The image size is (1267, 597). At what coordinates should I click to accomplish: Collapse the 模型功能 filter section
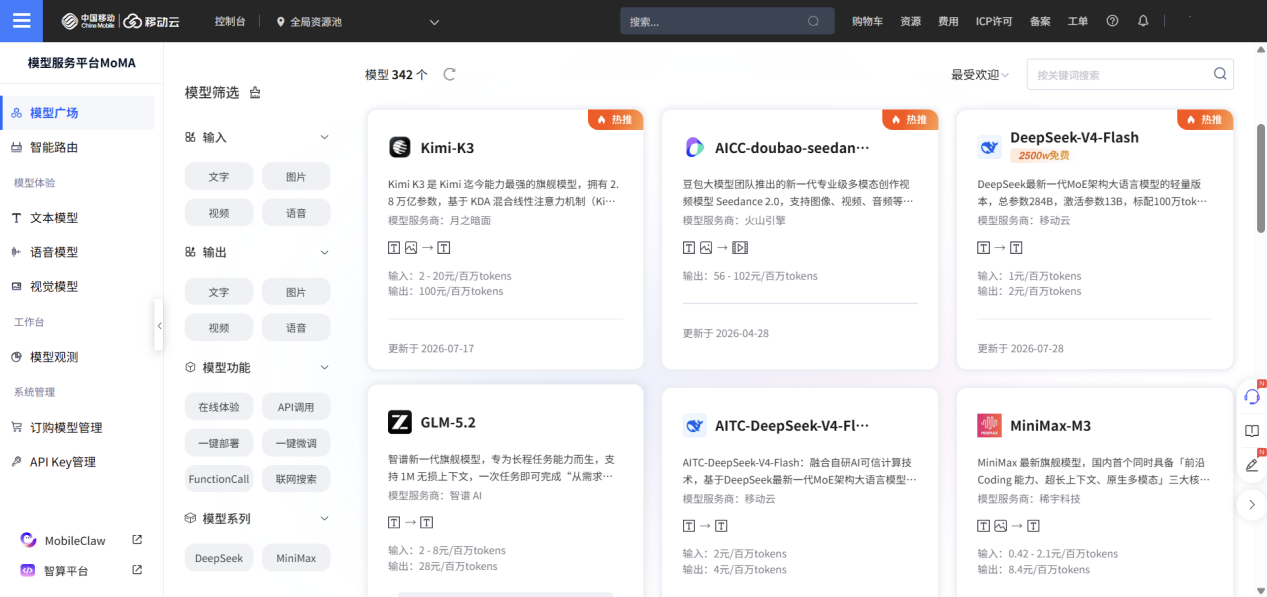(x=324, y=368)
